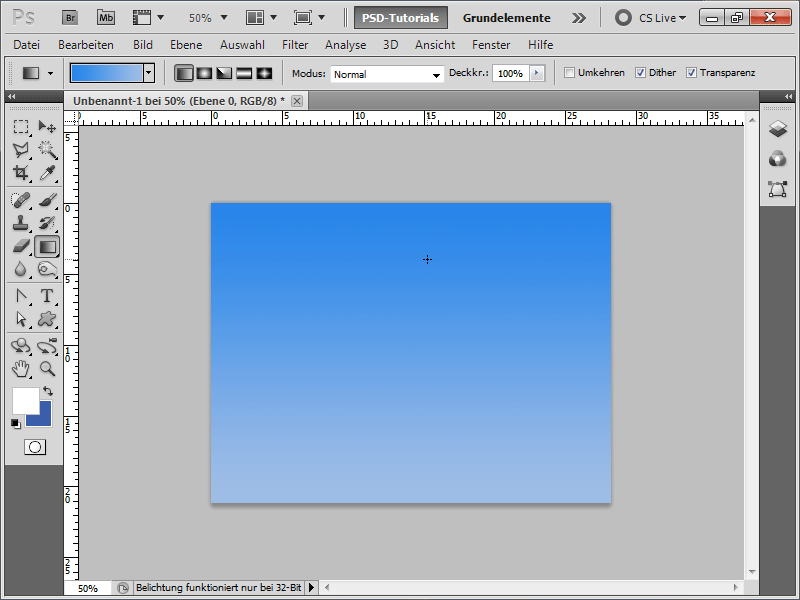Open the gradient picker dropdown arrow

click(x=149, y=73)
